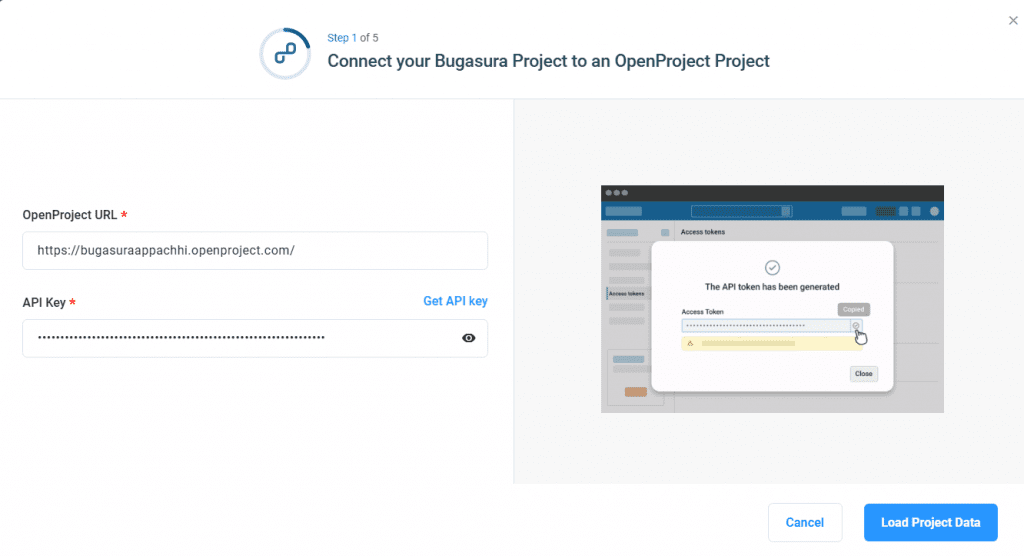Select the 'Access tokens' sidebar item in the illustration
The width and height of the screenshot is (1024, 556).
coord(625,293)
